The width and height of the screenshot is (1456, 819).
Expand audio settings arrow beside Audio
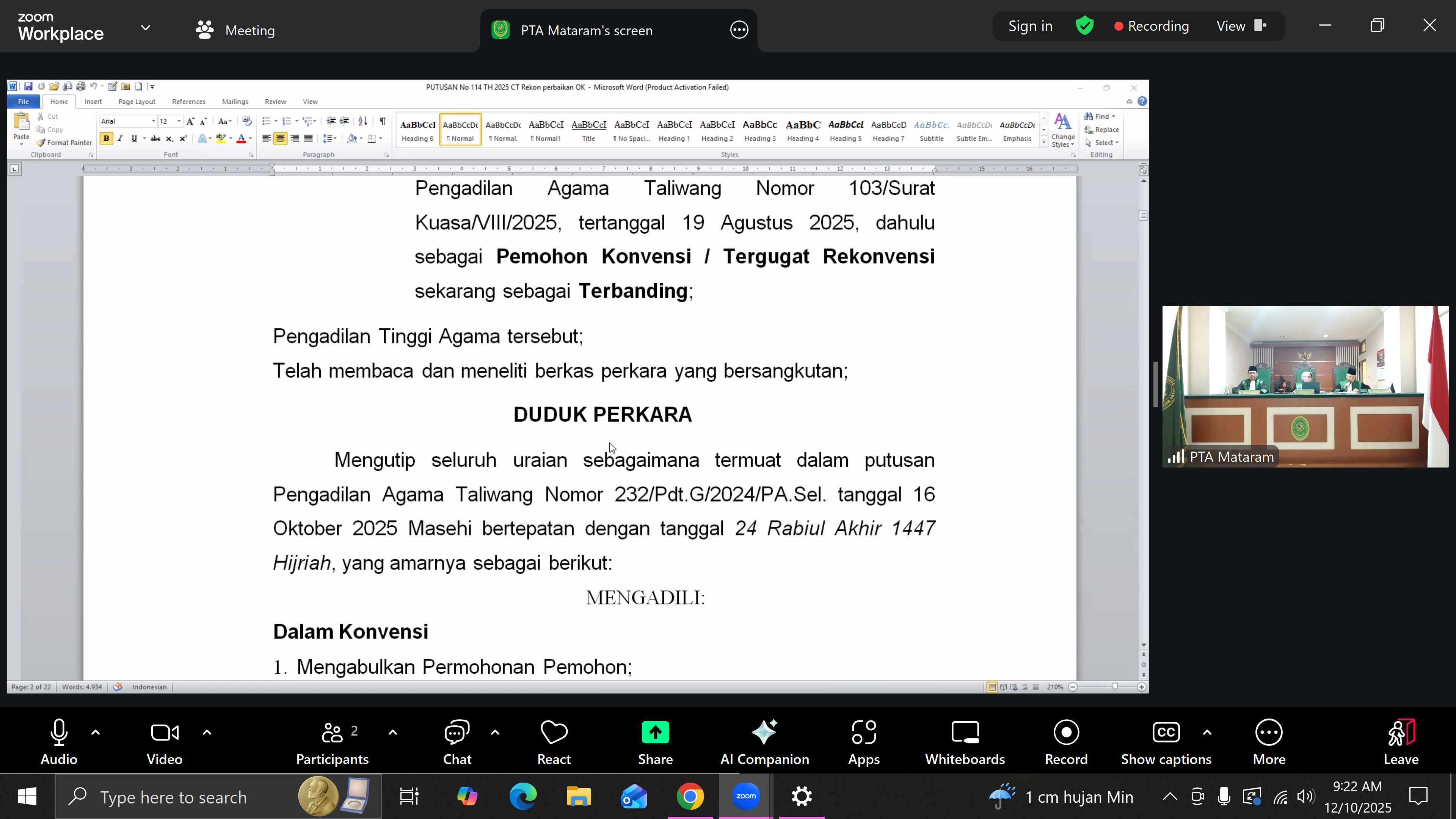click(96, 733)
